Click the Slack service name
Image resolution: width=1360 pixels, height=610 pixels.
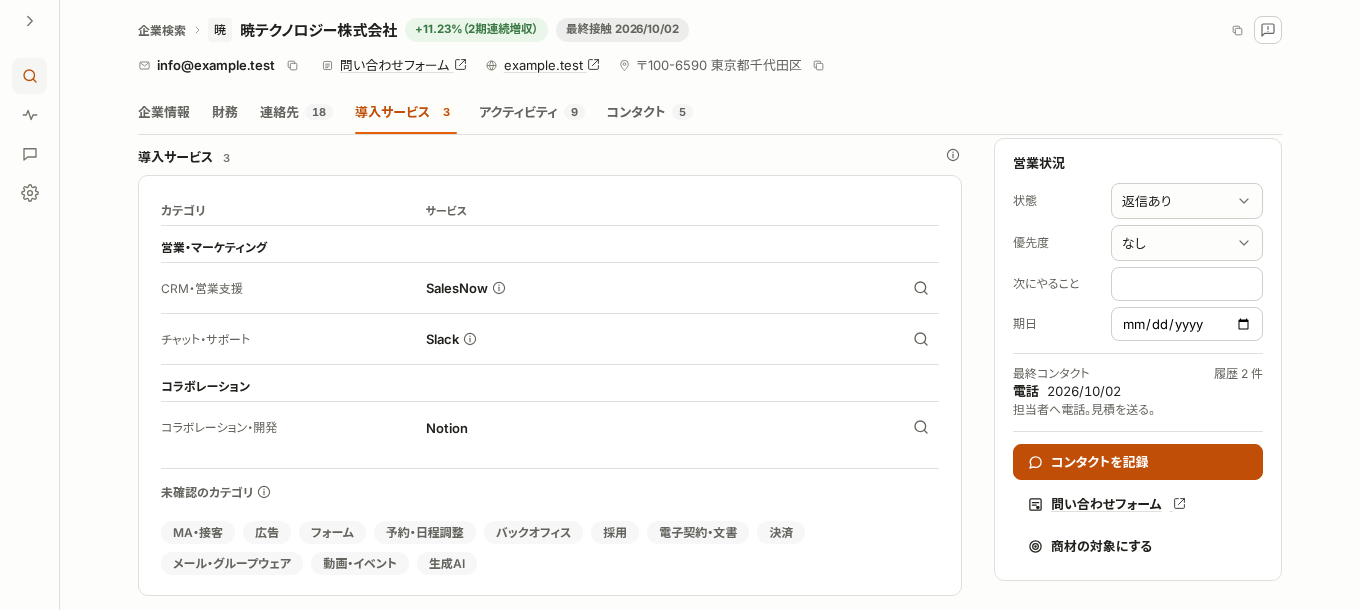tap(442, 339)
